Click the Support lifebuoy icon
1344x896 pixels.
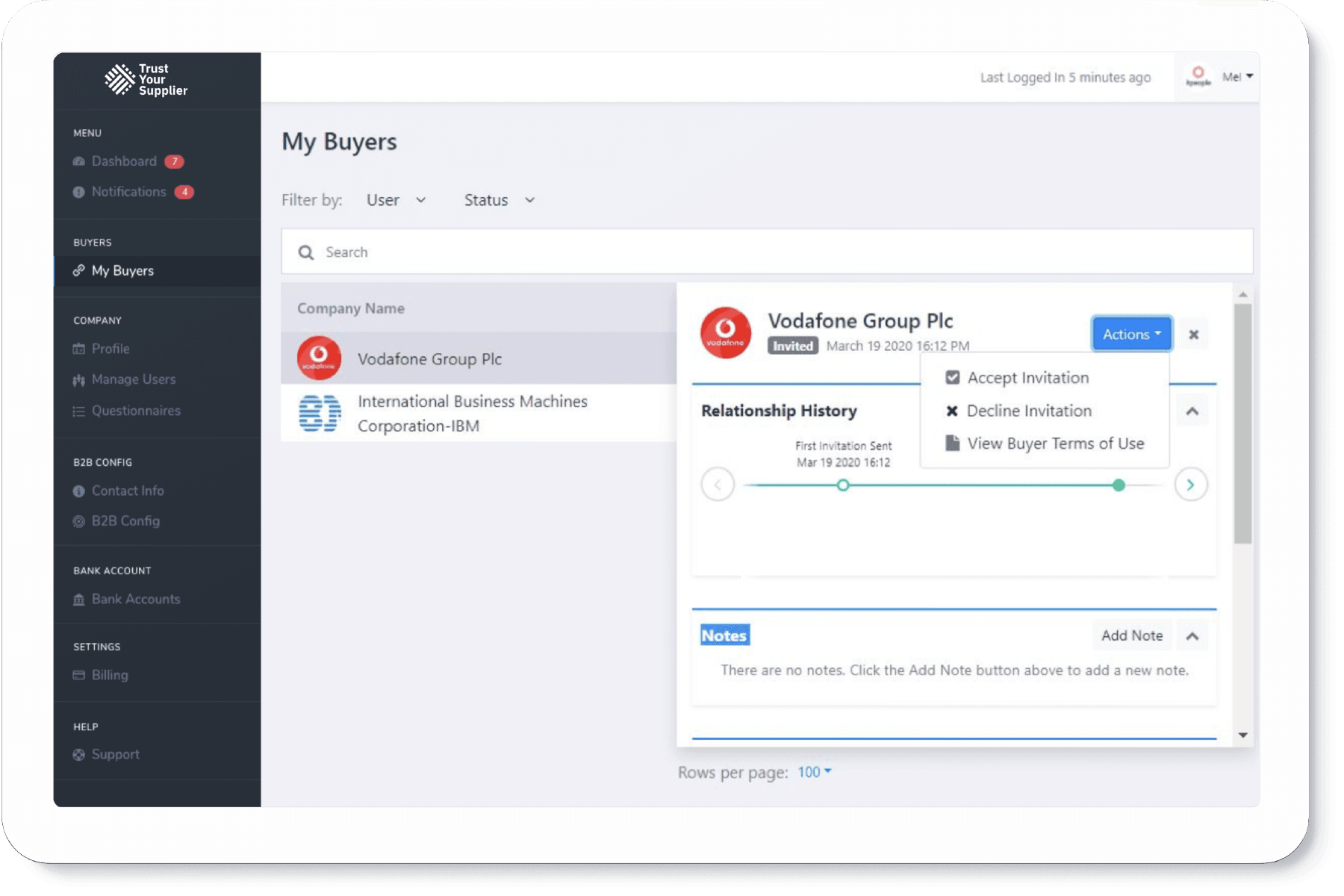coord(78,755)
